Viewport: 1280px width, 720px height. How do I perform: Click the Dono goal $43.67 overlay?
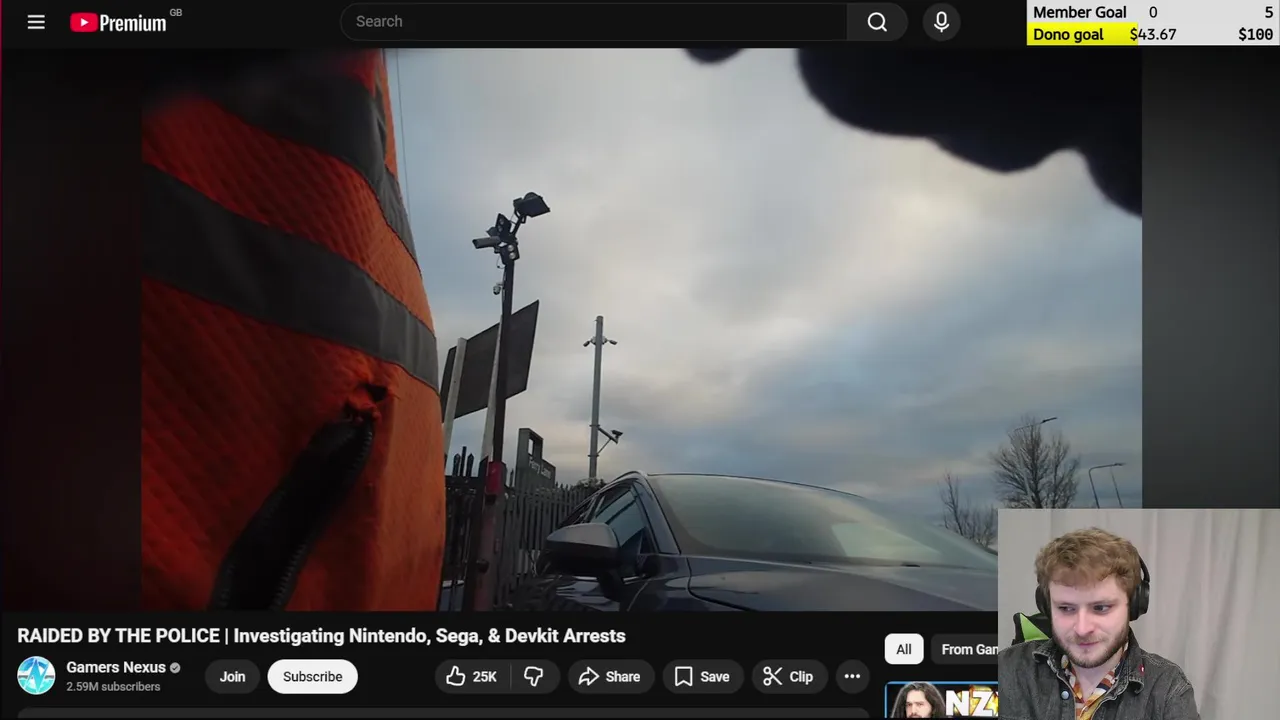pyautogui.click(x=1153, y=34)
